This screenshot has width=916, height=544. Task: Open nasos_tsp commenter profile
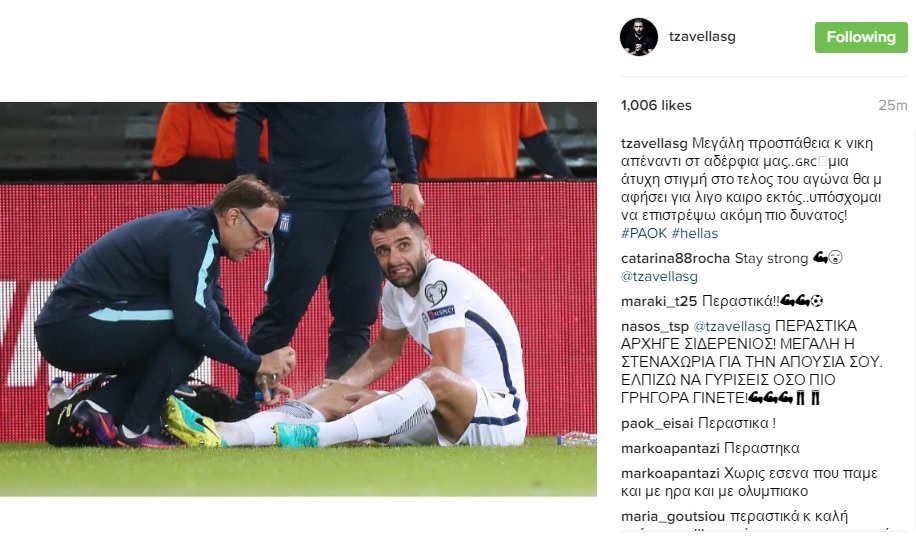655,327
